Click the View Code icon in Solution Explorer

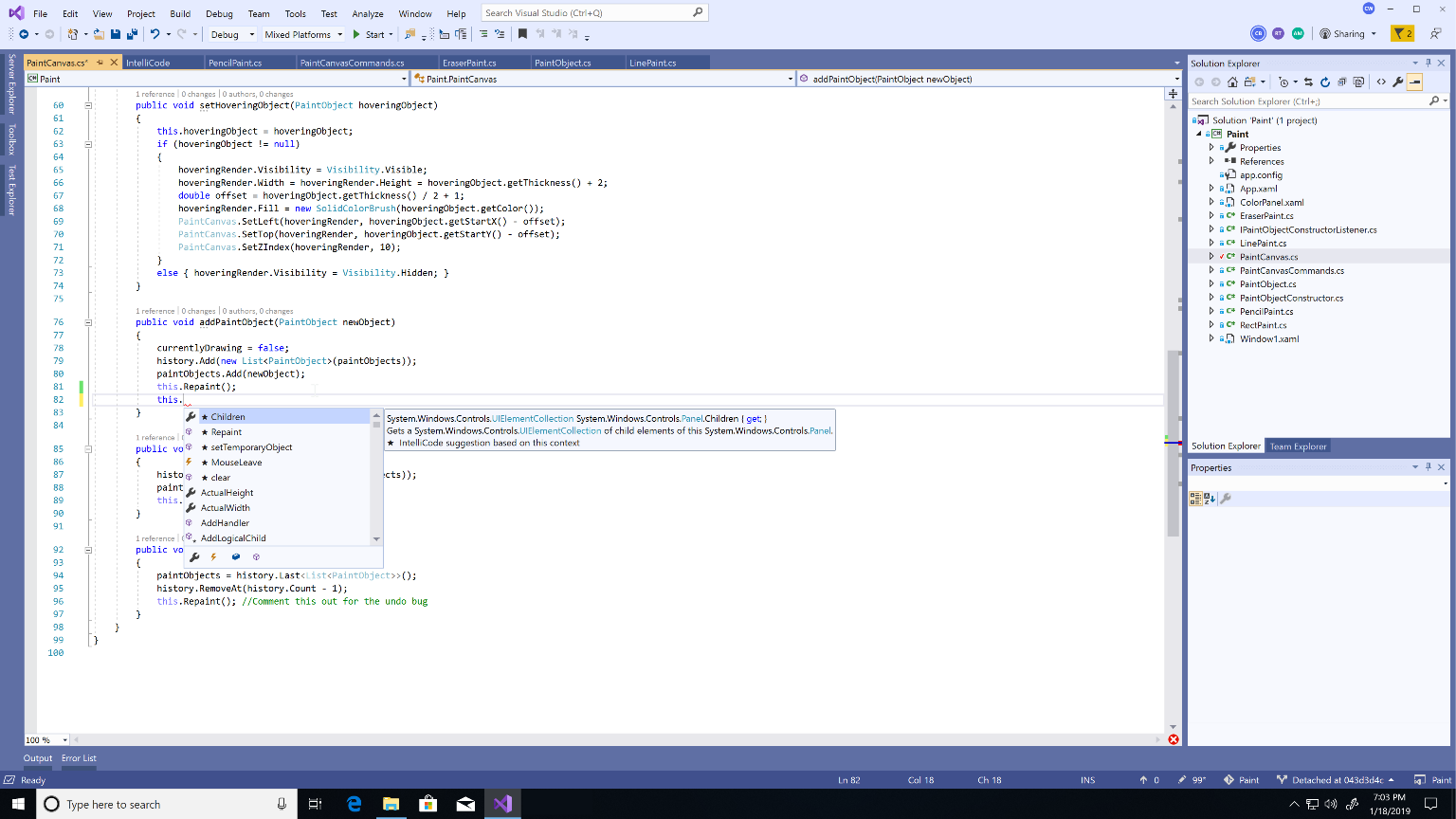pyautogui.click(x=1380, y=82)
